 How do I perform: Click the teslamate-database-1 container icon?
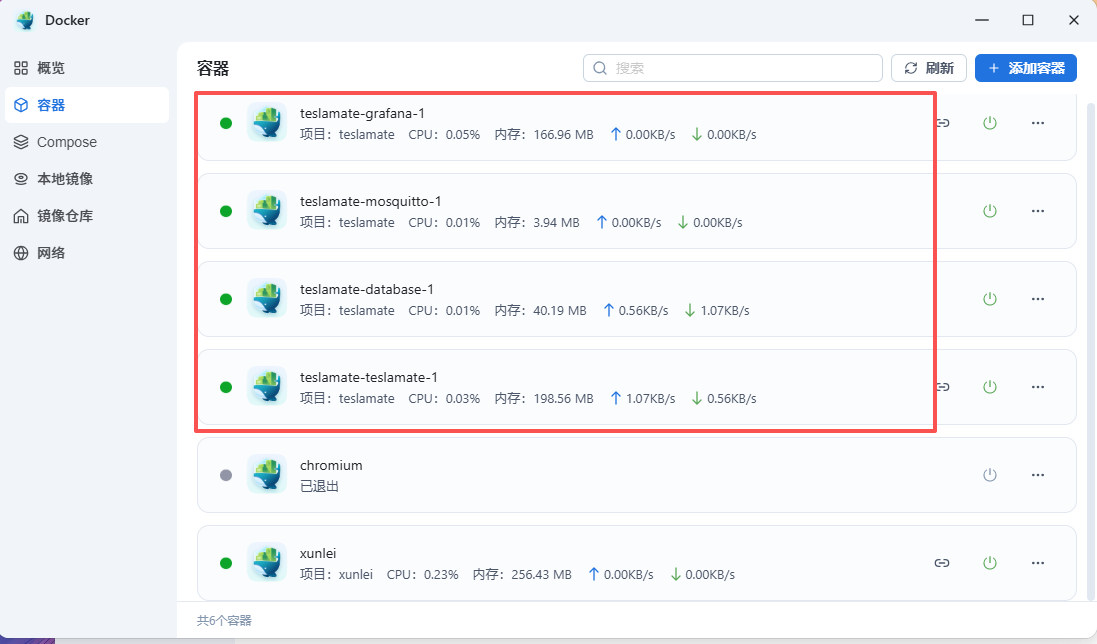pos(267,299)
